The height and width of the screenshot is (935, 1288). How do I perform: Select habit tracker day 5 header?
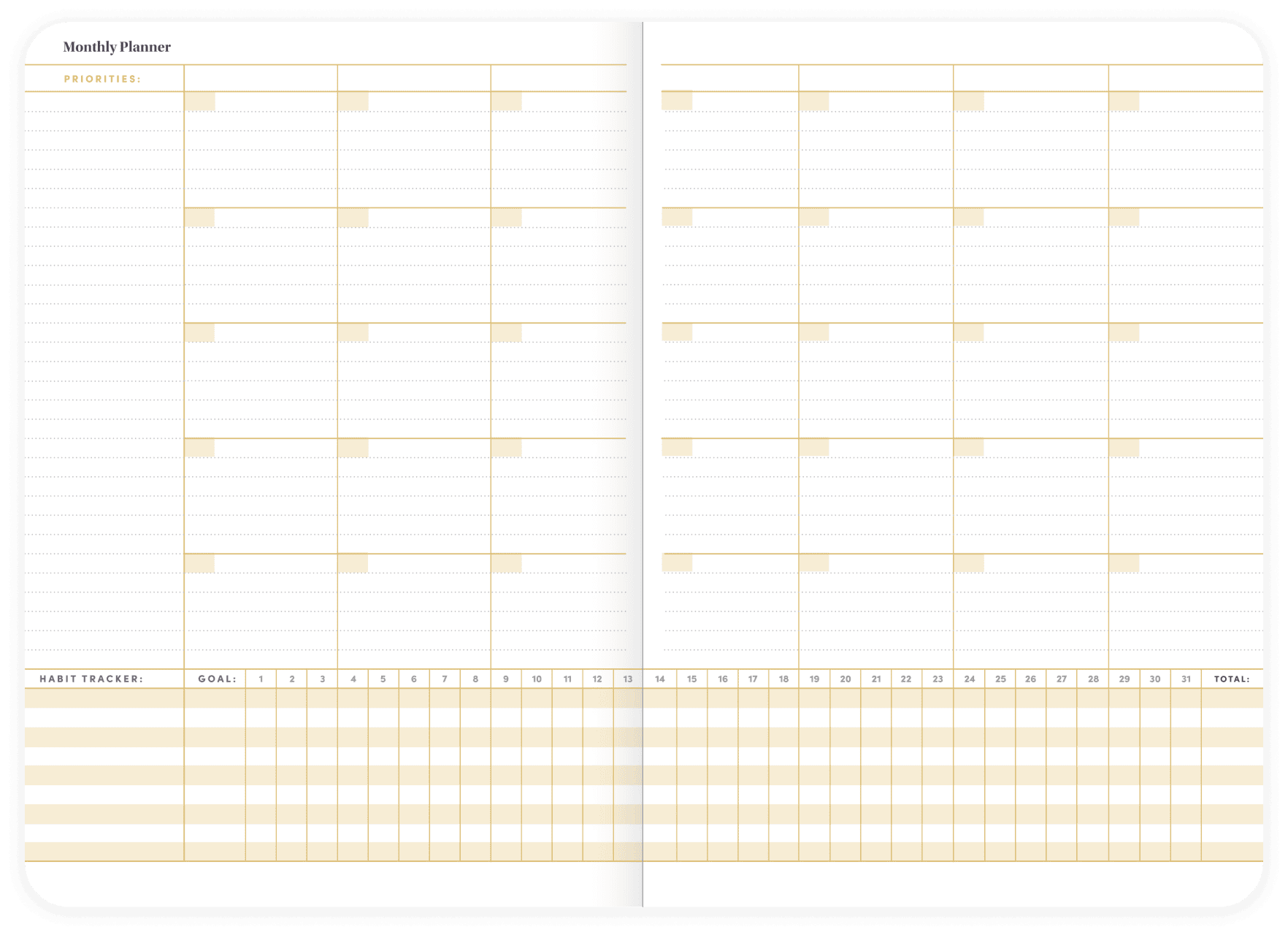(383, 679)
